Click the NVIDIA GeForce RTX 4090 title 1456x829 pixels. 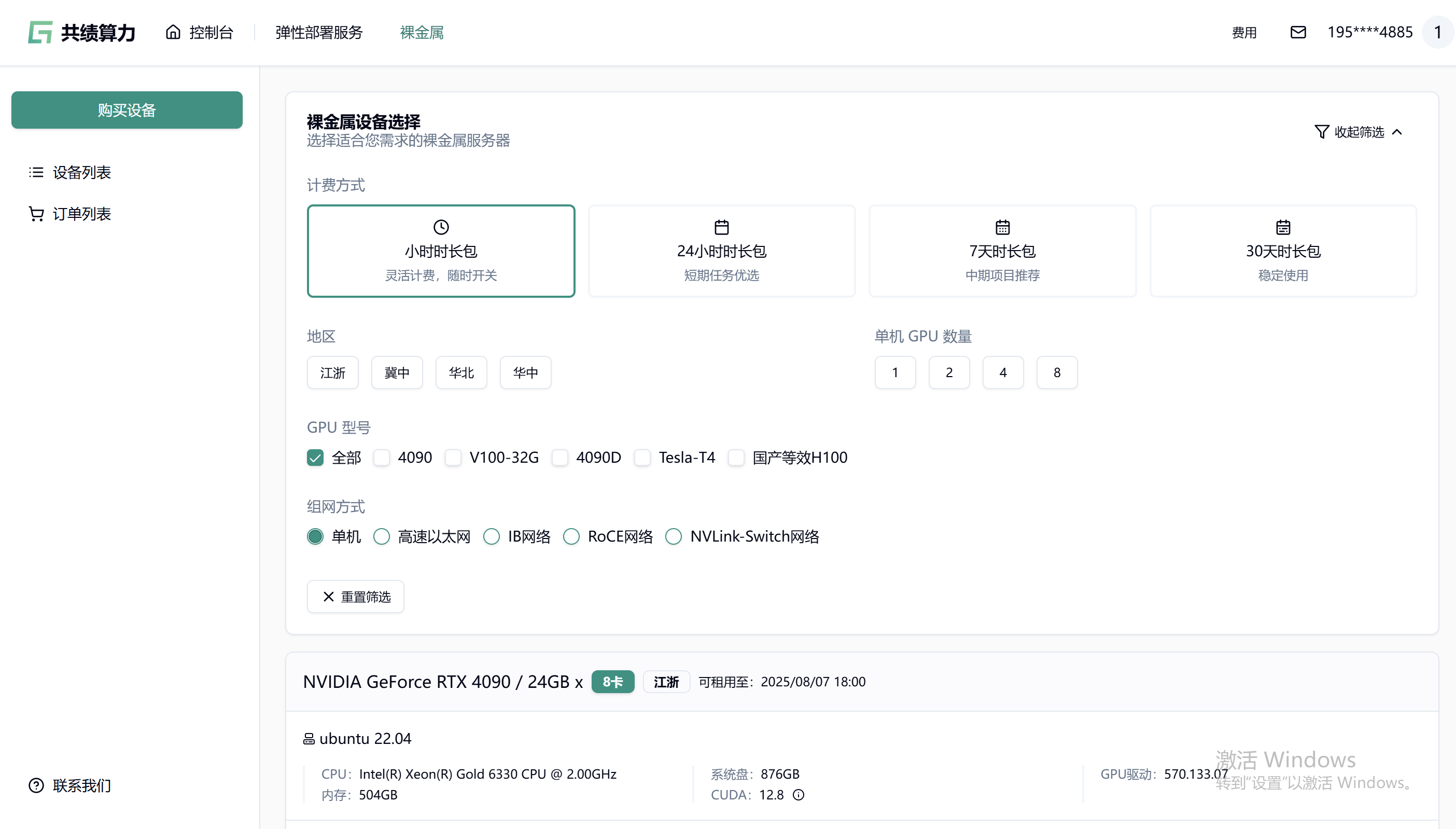point(443,682)
